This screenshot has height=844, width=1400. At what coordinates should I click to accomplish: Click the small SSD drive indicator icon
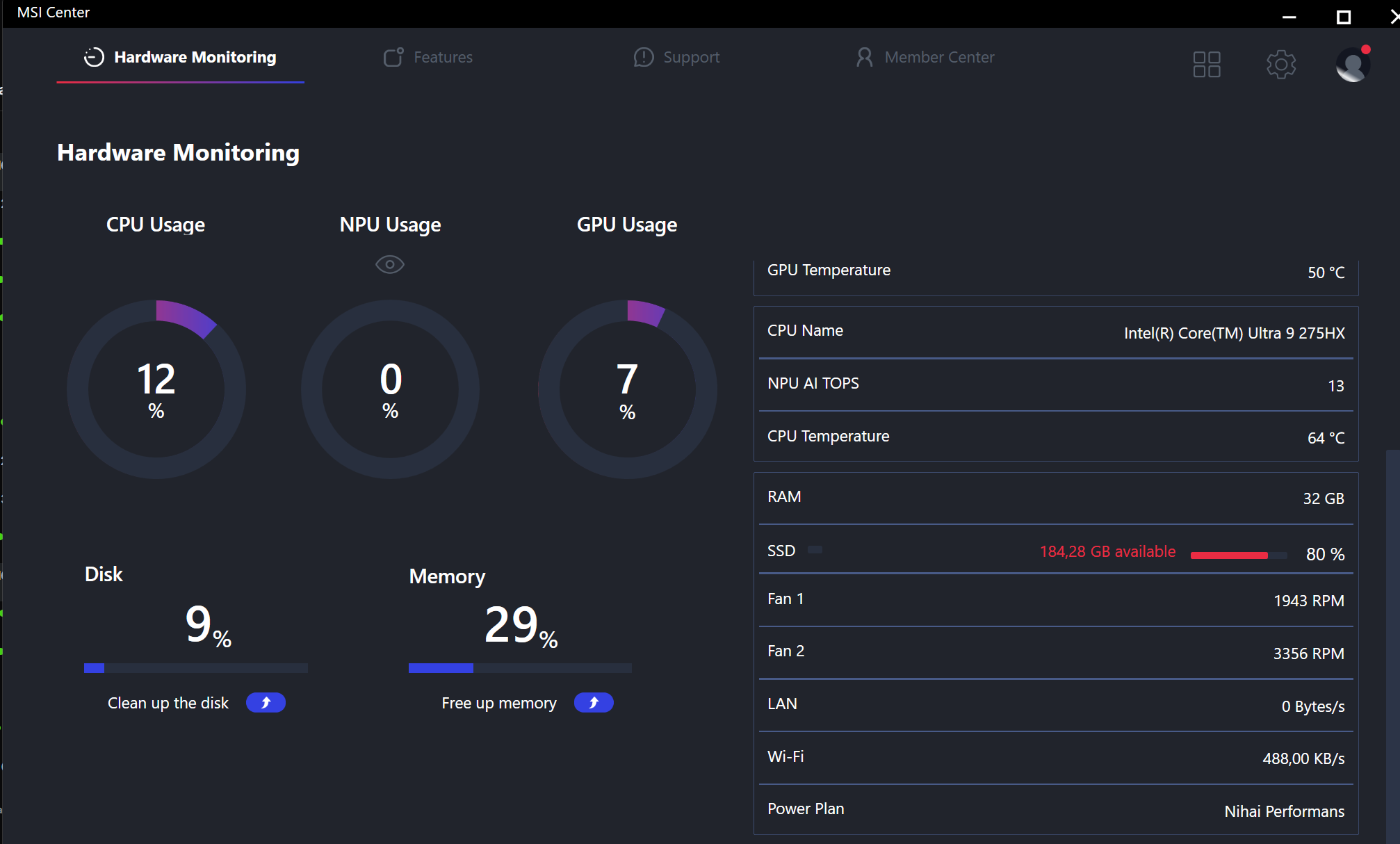[x=815, y=550]
